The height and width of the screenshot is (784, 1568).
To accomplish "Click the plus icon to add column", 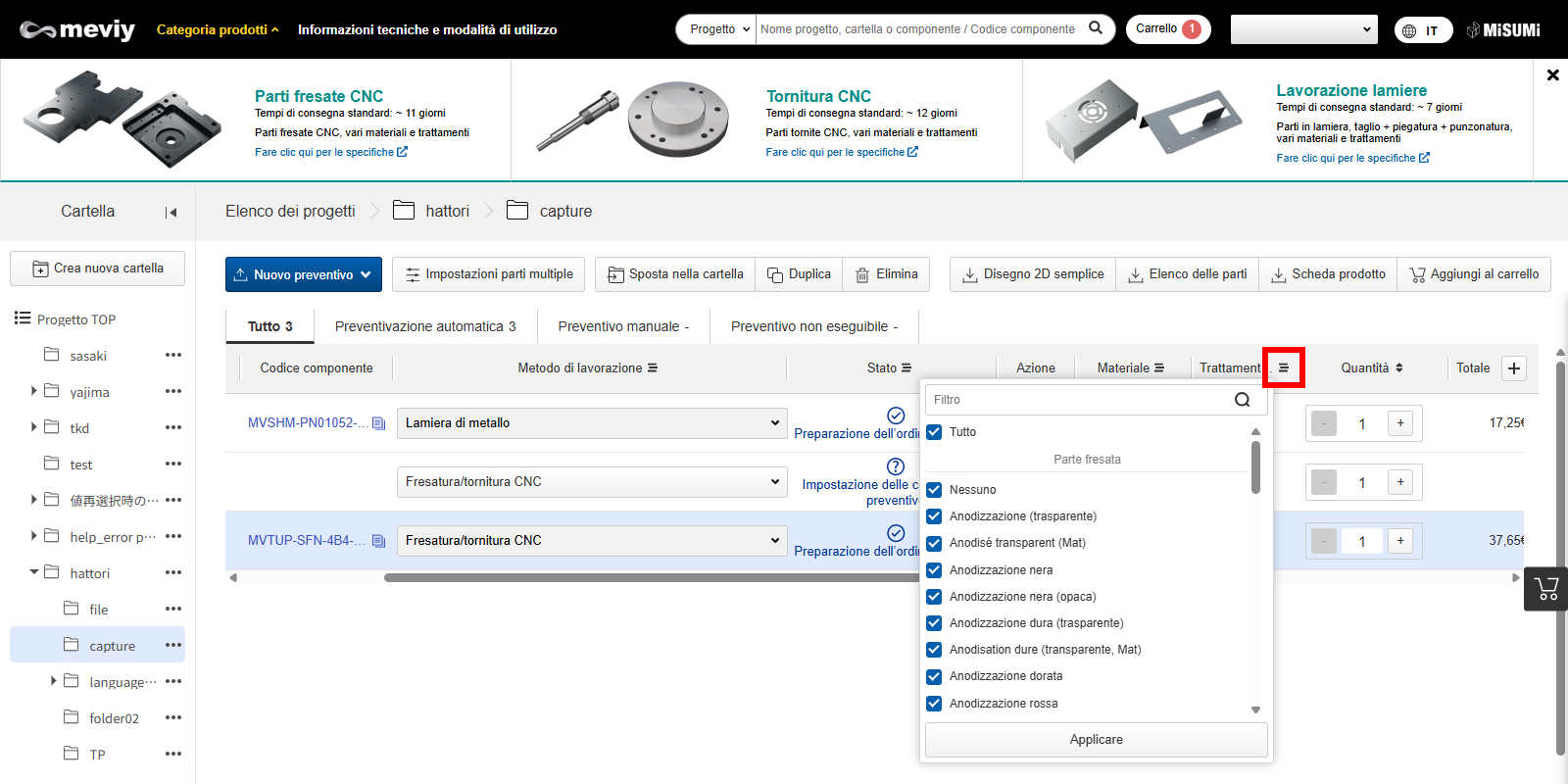I will coord(1514,368).
